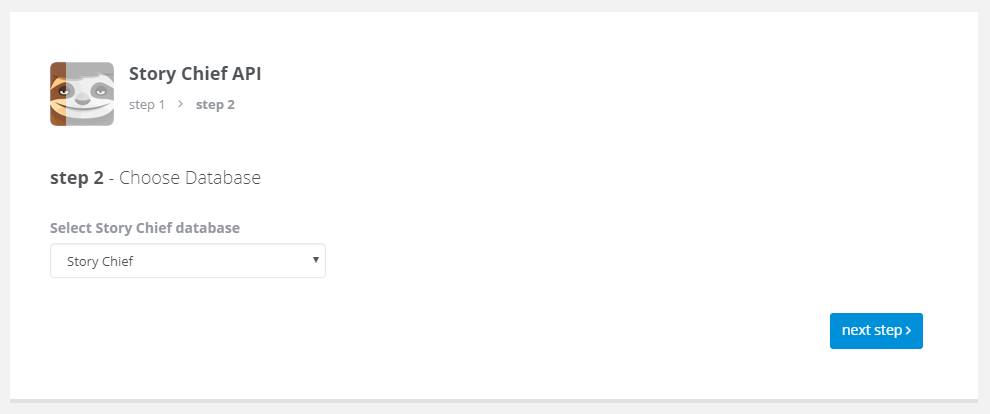Viewport: 990px width, 414px height.
Task: Click the Story Chief API title
Action: (x=195, y=74)
